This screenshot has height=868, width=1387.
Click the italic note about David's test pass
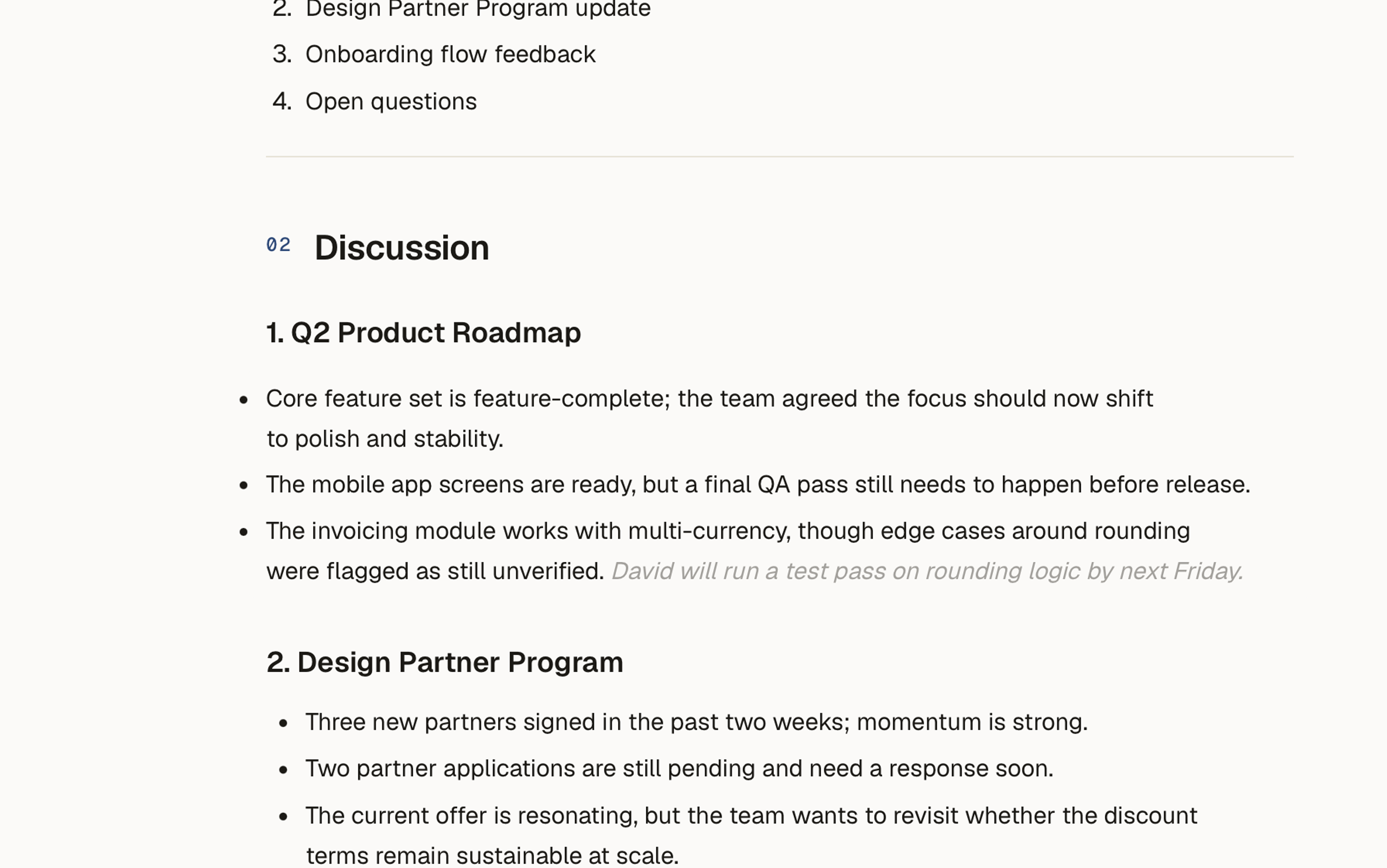coord(928,571)
